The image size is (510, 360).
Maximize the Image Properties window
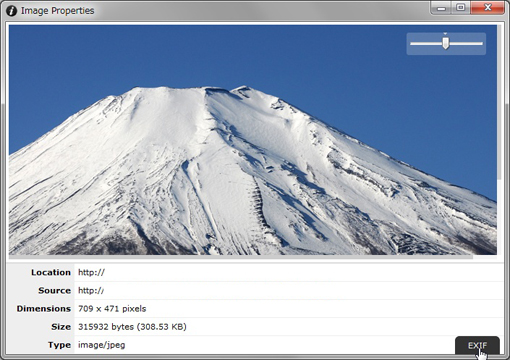pyautogui.click(x=461, y=8)
